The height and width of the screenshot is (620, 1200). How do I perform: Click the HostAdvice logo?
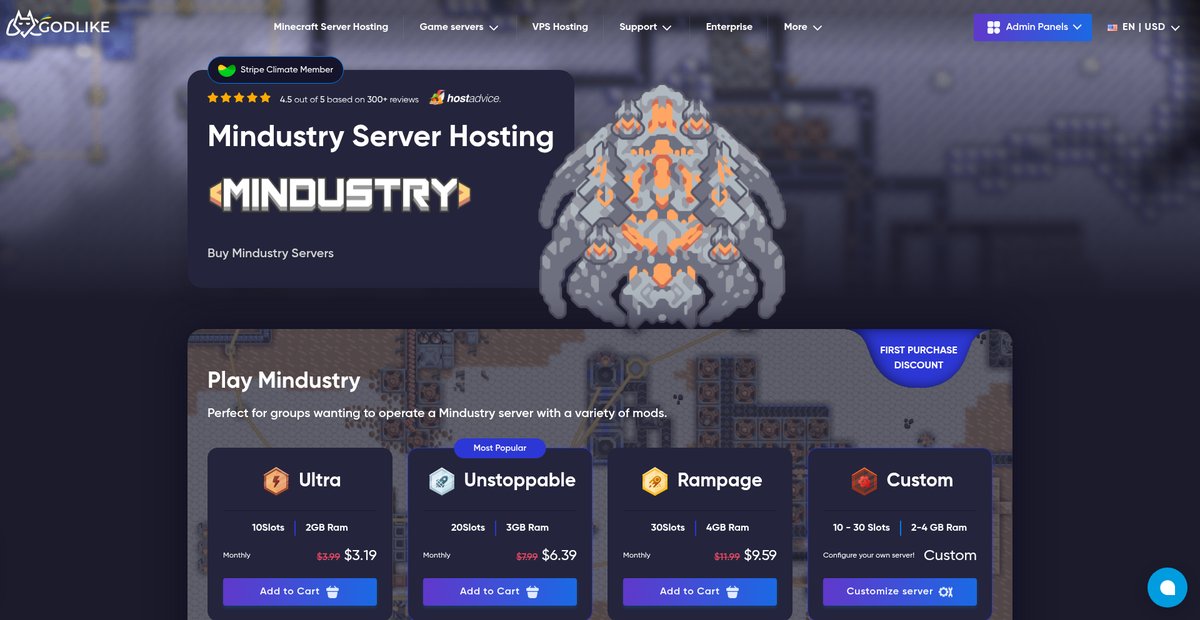tap(465, 98)
